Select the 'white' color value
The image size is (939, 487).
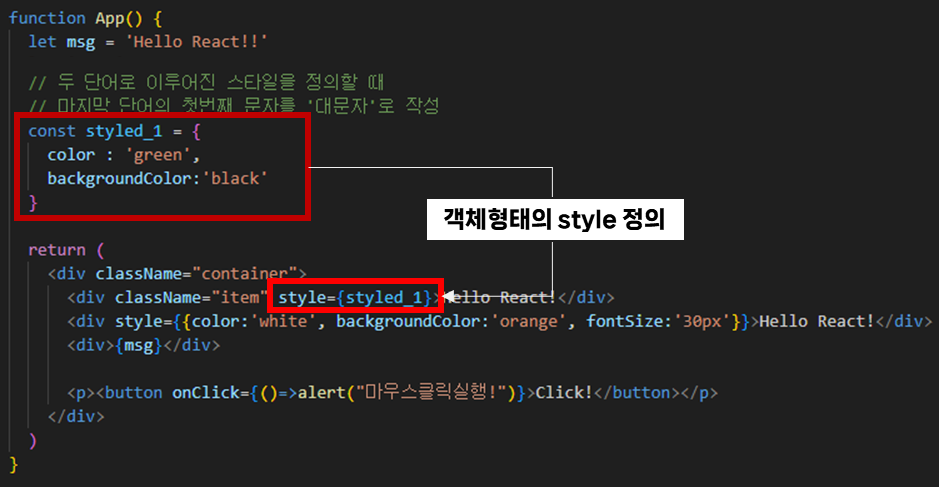283,321
